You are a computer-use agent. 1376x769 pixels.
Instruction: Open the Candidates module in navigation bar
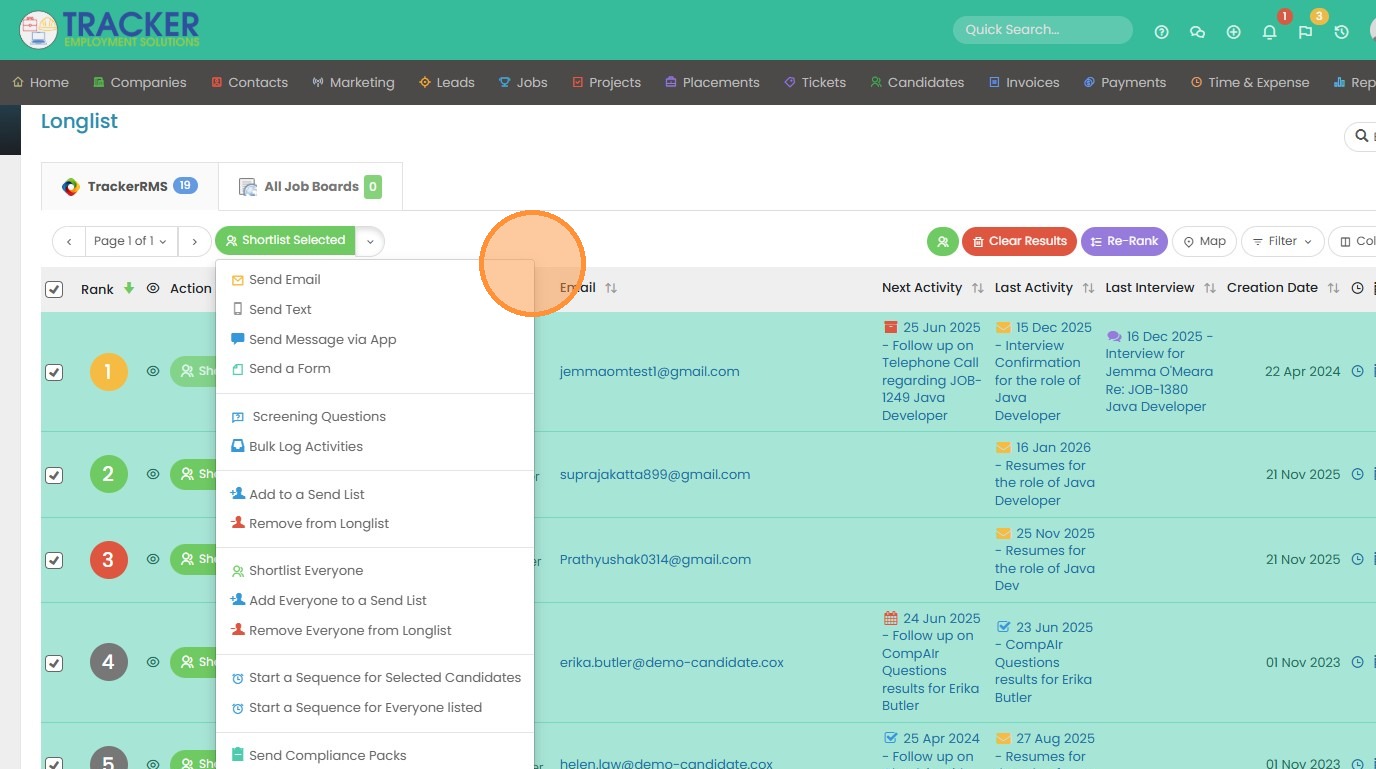tap(917, 83)
